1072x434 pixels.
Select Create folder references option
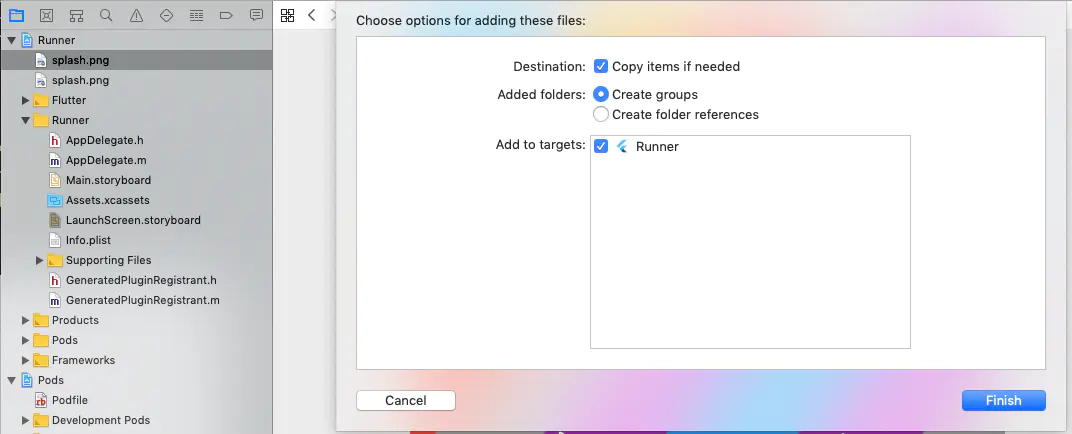[601, 114]
